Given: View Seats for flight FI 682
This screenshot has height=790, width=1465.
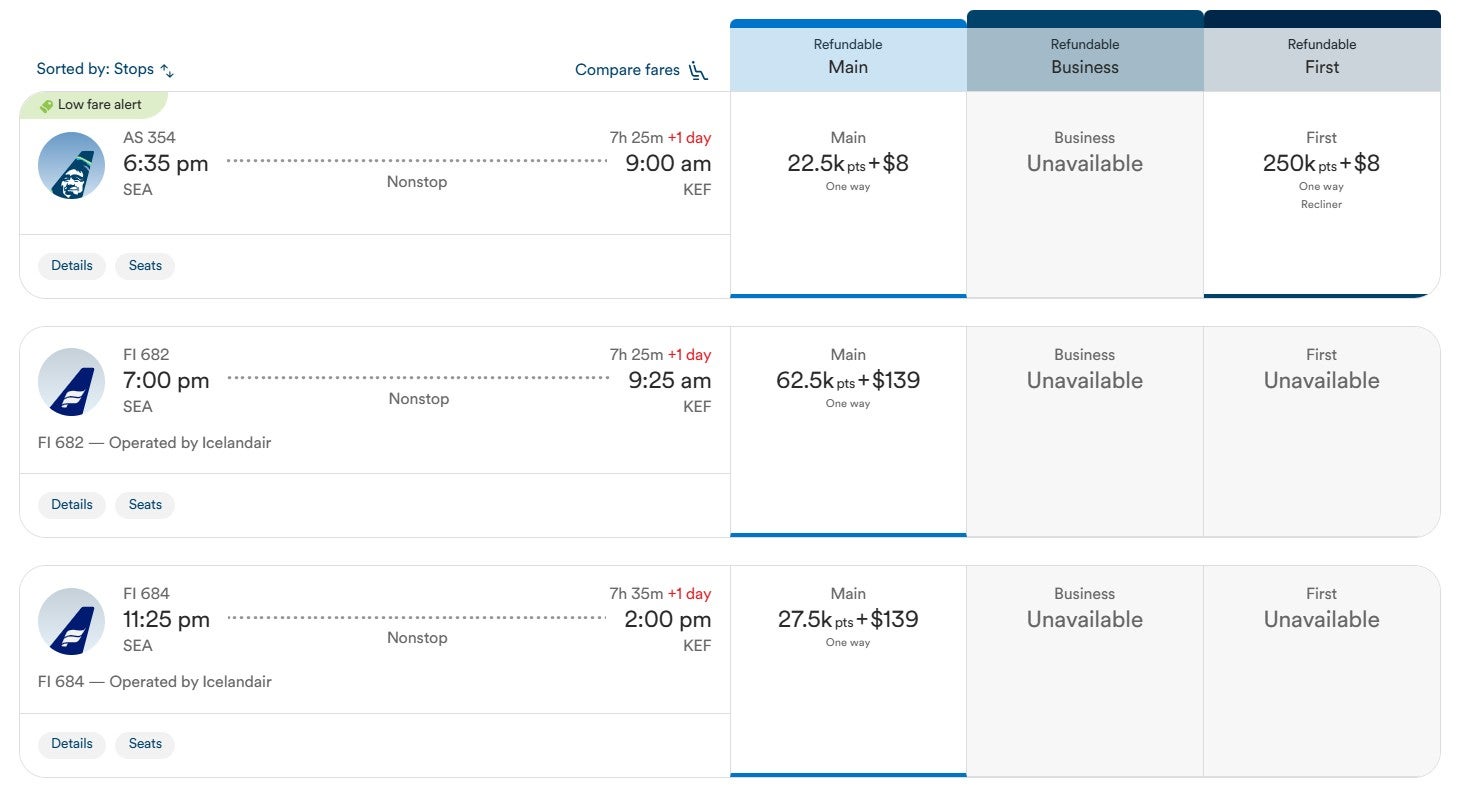Looking at the screenshot, I should [145, 505].
